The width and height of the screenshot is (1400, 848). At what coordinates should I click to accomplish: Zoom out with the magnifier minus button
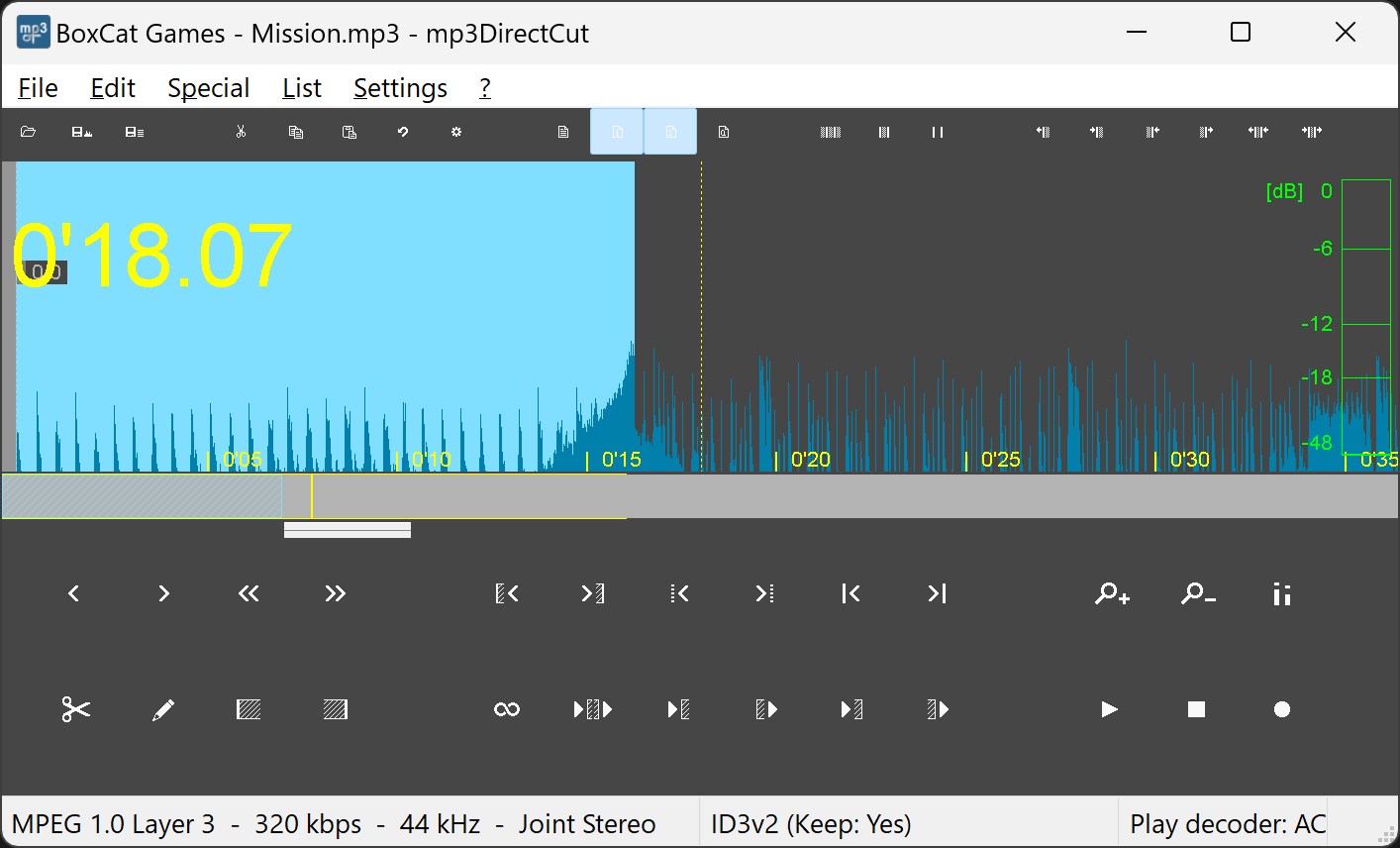pyautogui.click(x=1198, y=593)
